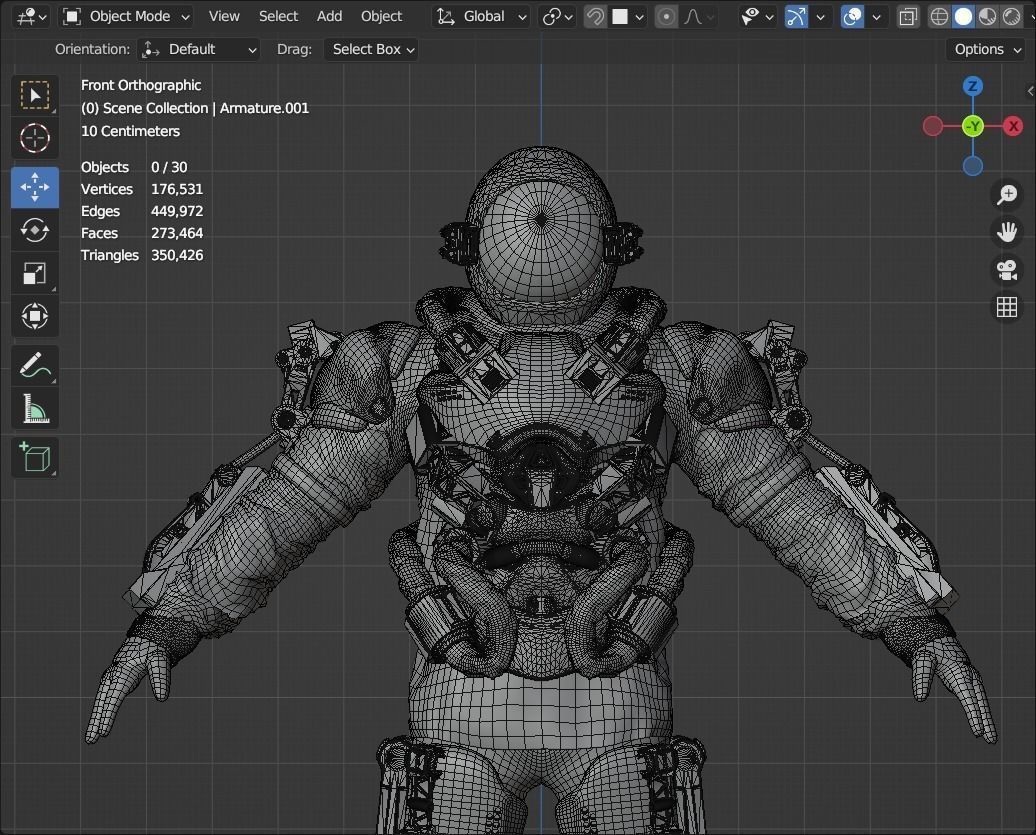This screenshot has height=835, width=1036.
Task: Open snapping options dropdown
Action: pyautogui.click(x=628, y=17)
